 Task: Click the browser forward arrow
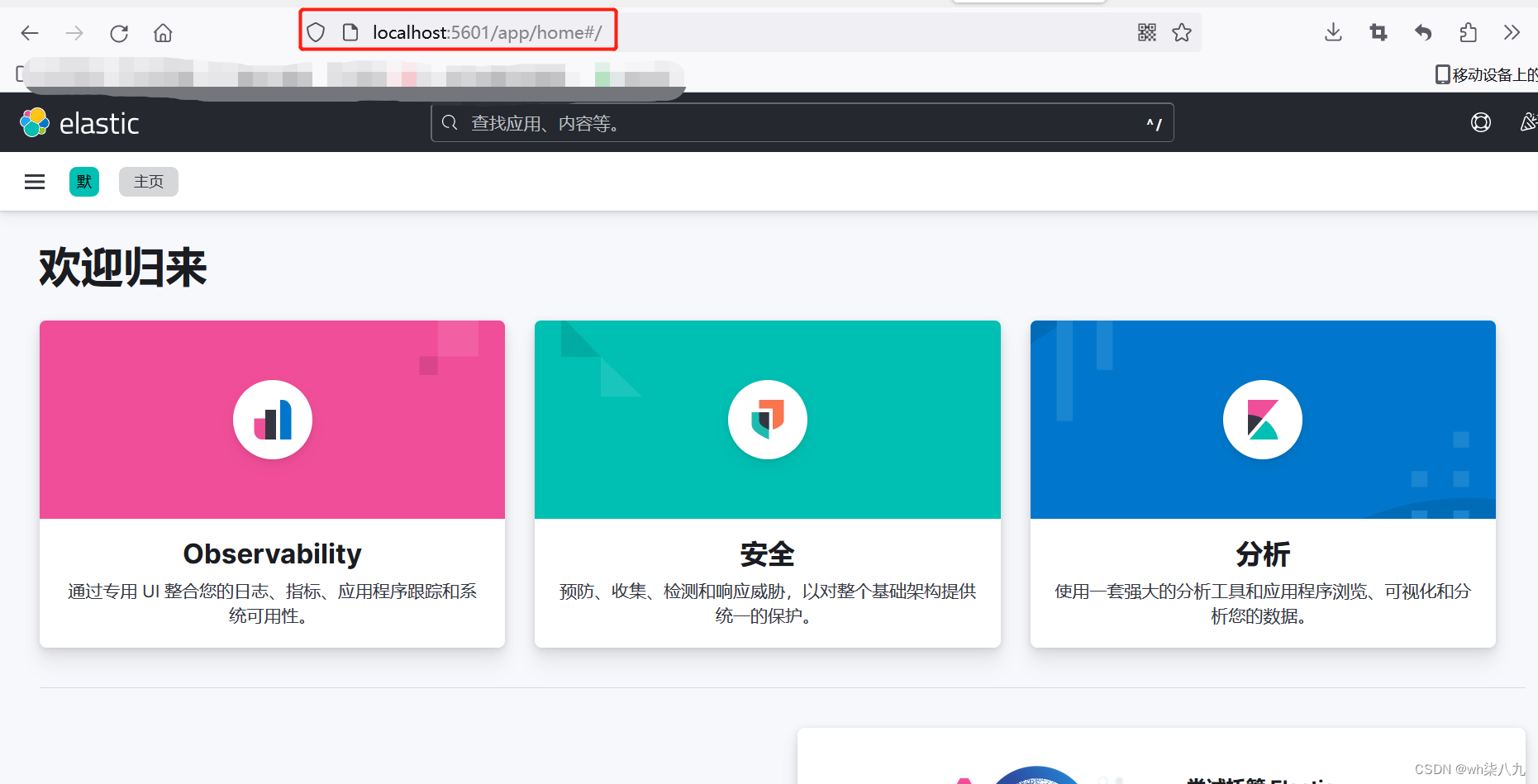coord(74,33)
